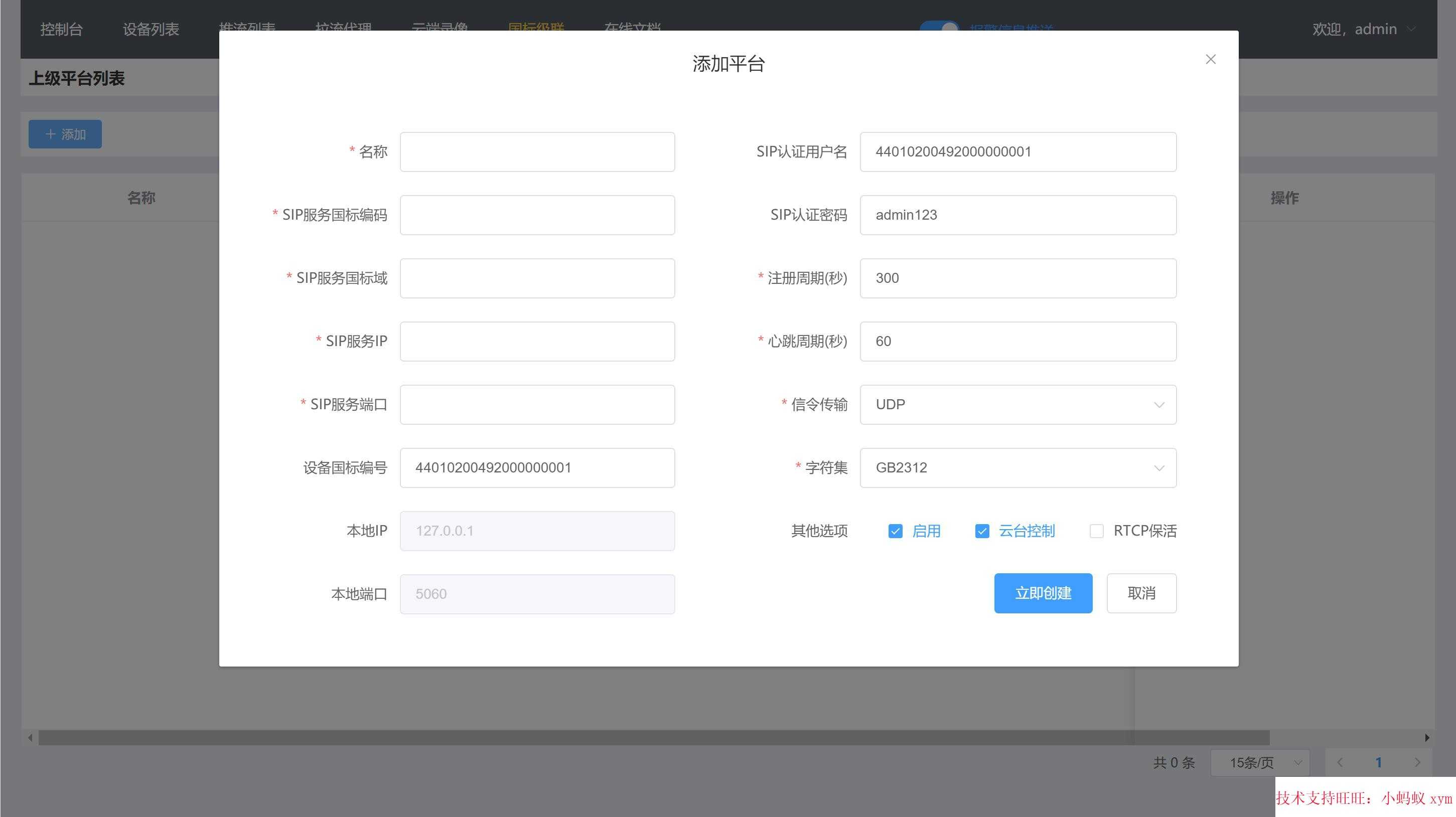Viewport: 1456px width, 817px height.
Task: Enable the RTCP保活 checkbox
Action: click(x=1096, y=531)
